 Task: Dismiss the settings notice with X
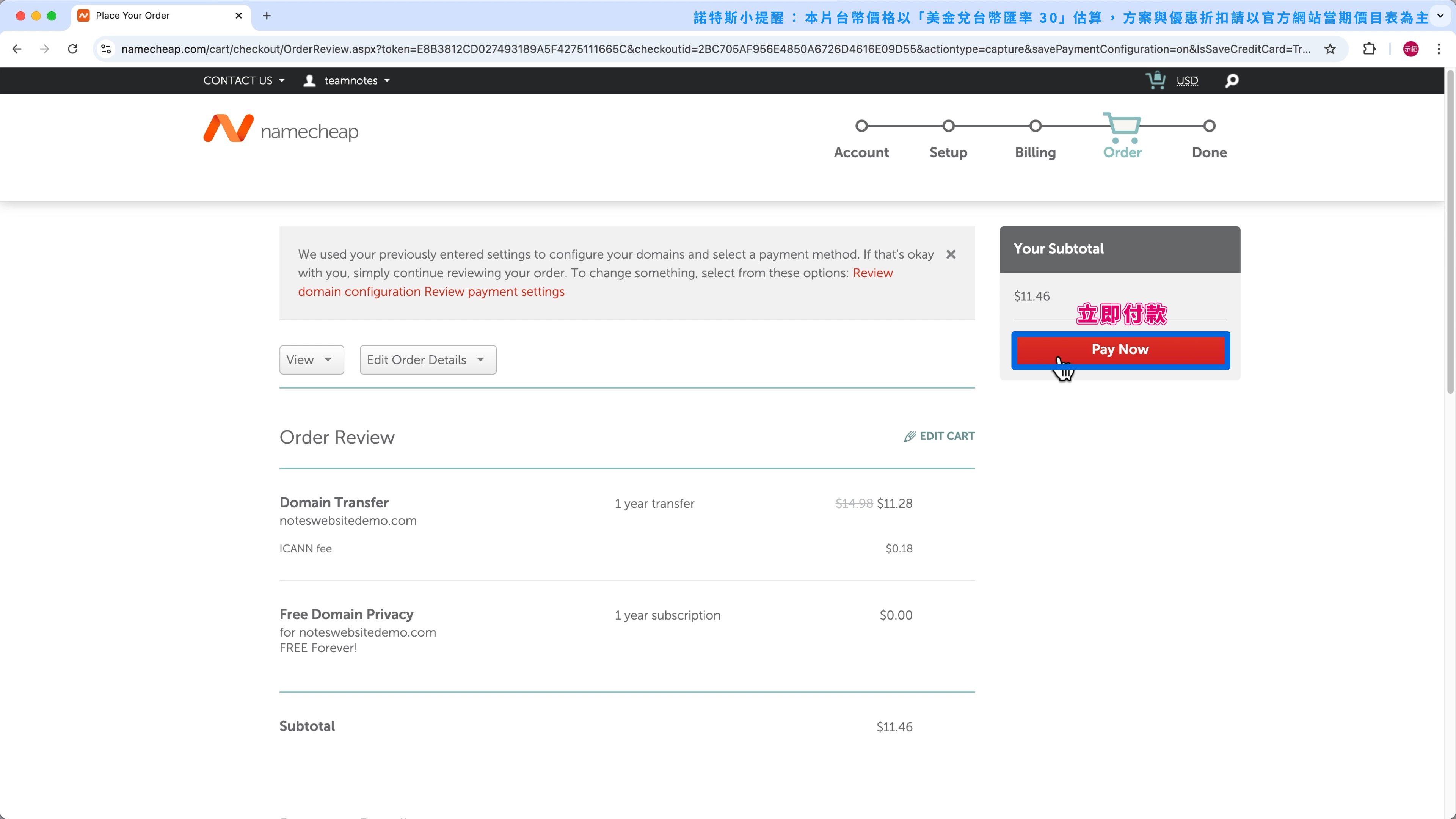tap(951, 254)
